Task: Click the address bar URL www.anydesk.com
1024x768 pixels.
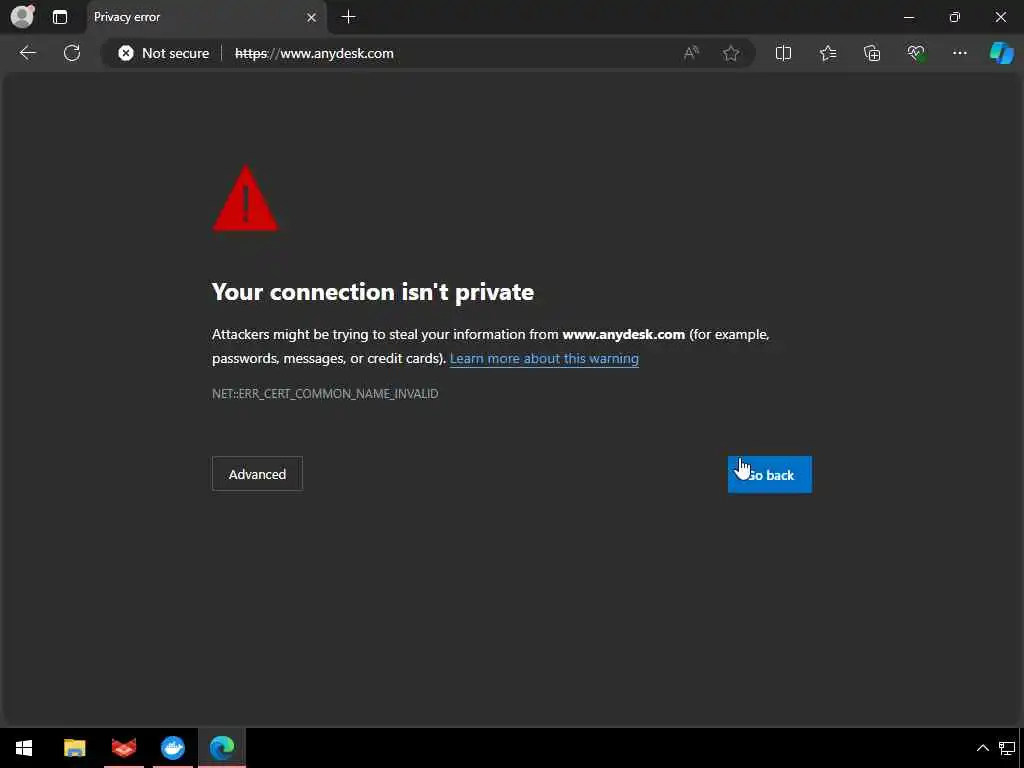Action: coord(314,54)
